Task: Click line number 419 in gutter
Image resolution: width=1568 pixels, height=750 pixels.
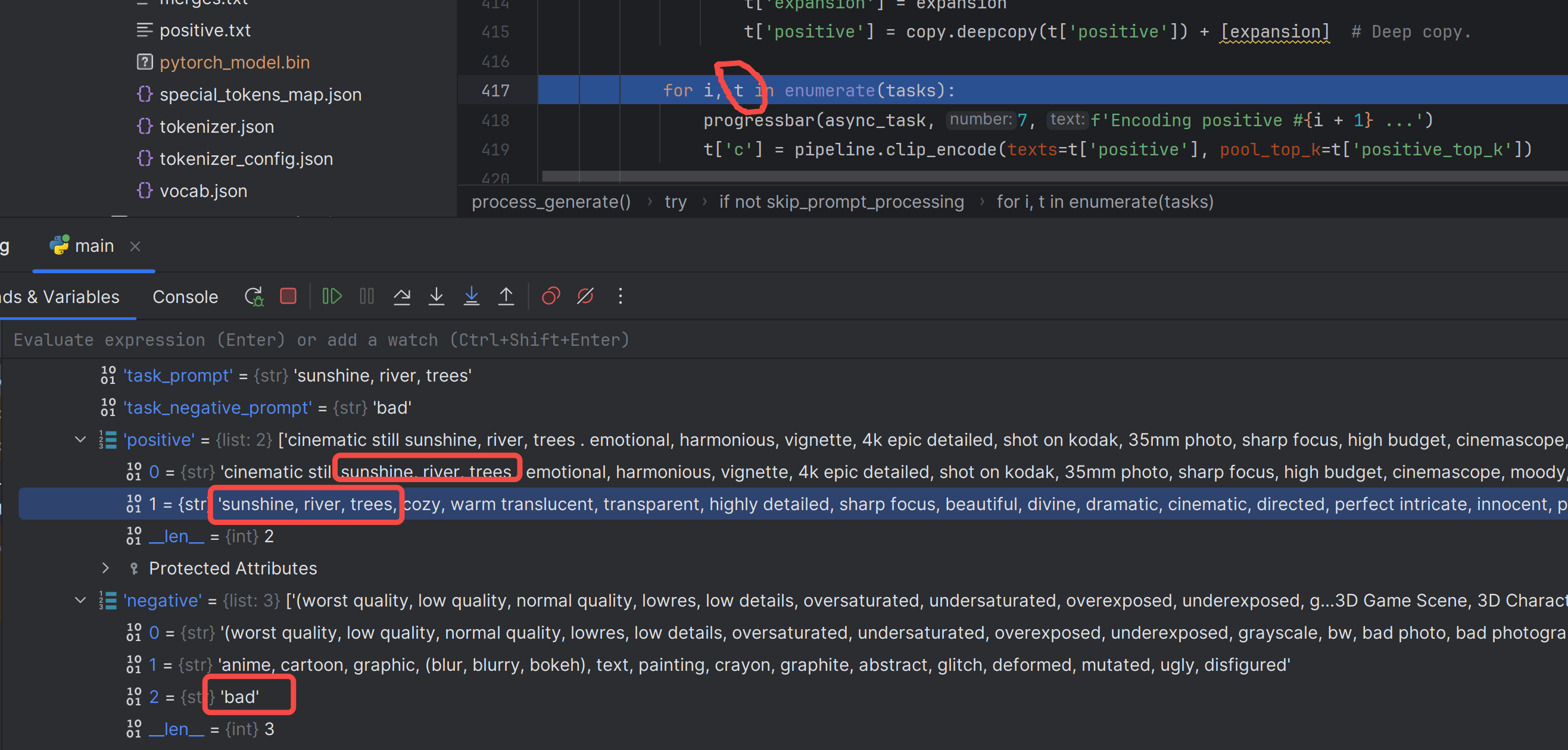Action: point(495,149)
